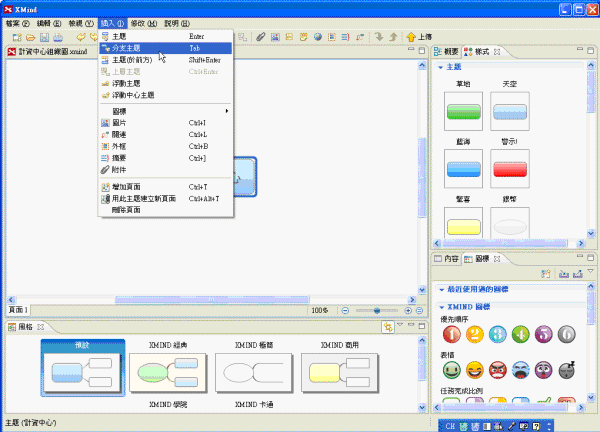Choose 外框 from the Insert menu

[165, 146]
